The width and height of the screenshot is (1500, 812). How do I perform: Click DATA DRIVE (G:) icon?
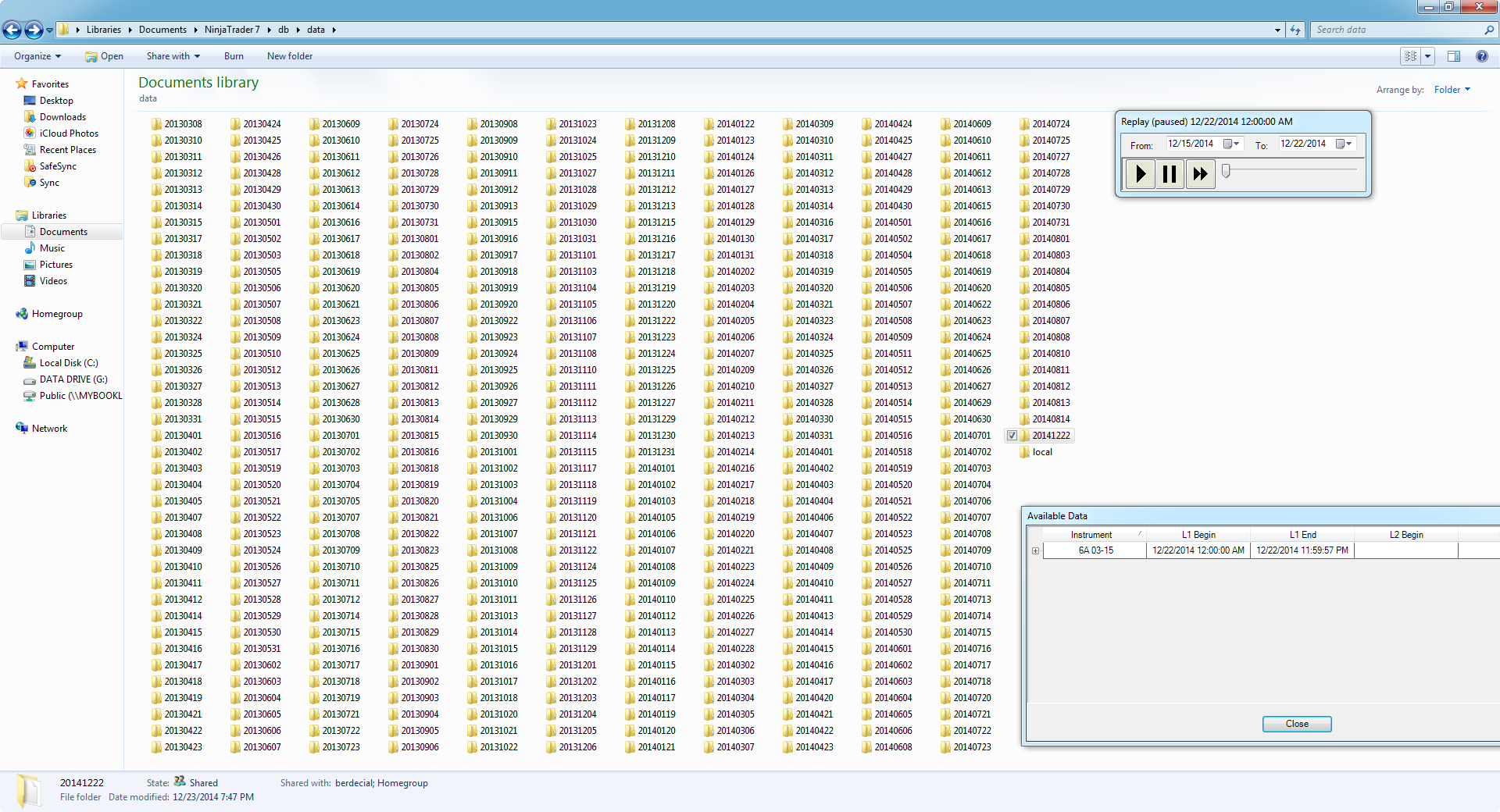(x=30, y=379)
